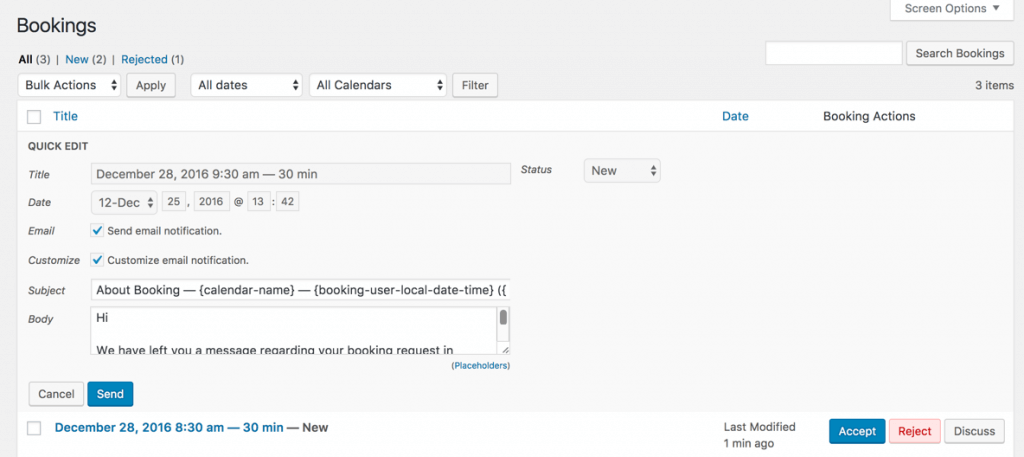Cancel the quick edit
The width and height of the screenshot is (1024, 457).
(56, 394)
